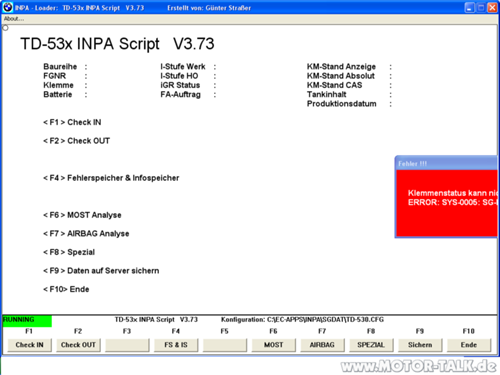Close the INPA window

[492, 7]
